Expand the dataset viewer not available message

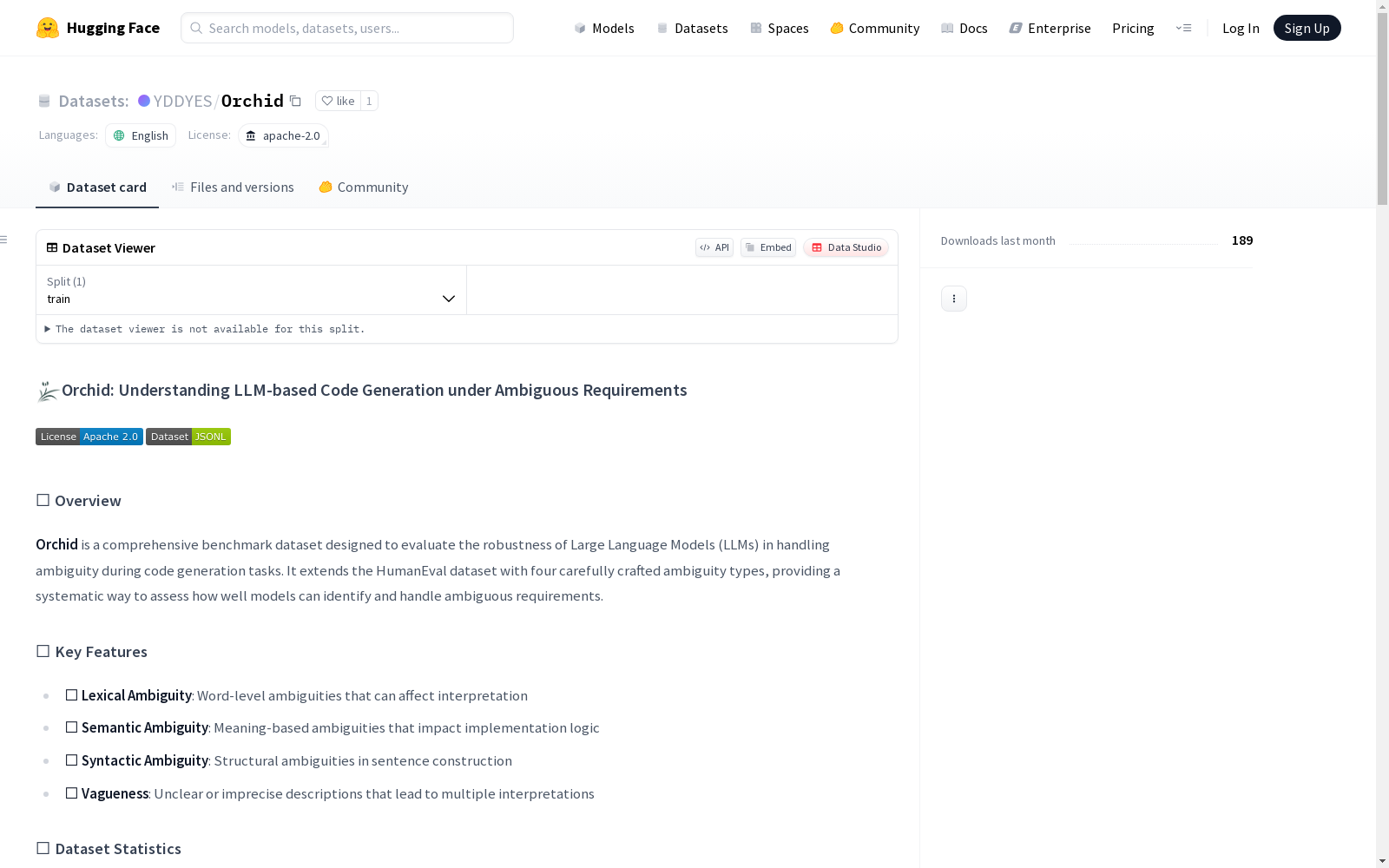tap(205, 329)
